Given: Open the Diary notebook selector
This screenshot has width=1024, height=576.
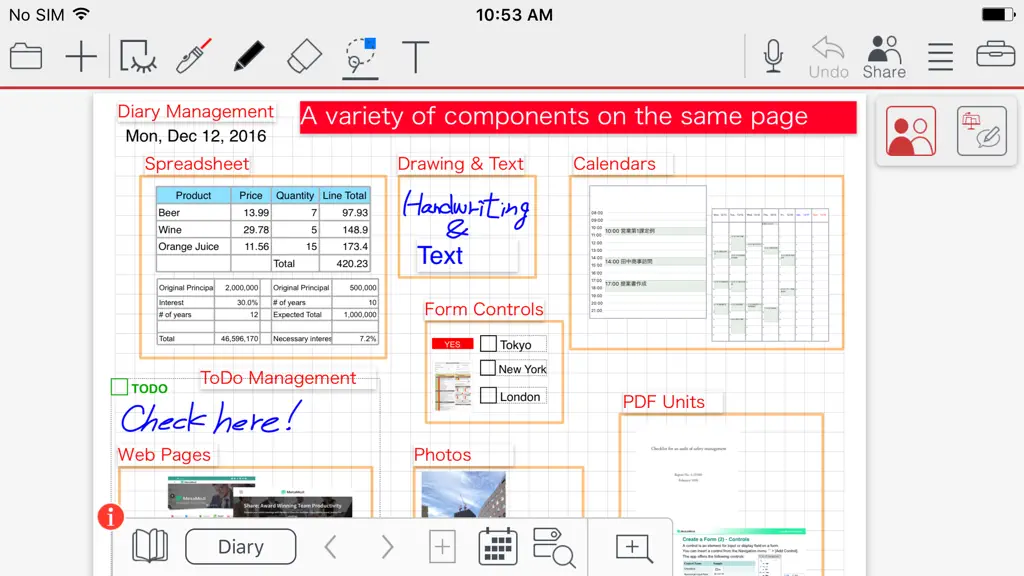Looking at the screenshot, I should 240,547.
